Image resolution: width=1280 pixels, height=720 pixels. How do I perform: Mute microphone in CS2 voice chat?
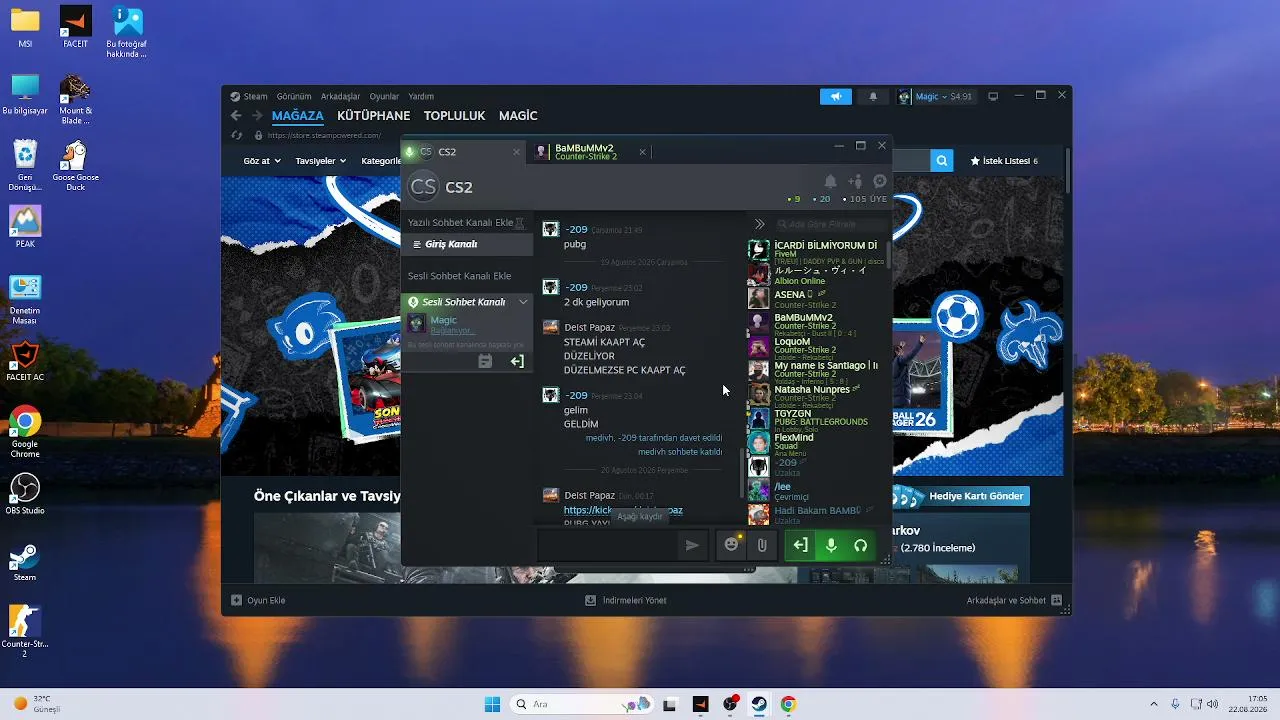click(x=830, y=545)
